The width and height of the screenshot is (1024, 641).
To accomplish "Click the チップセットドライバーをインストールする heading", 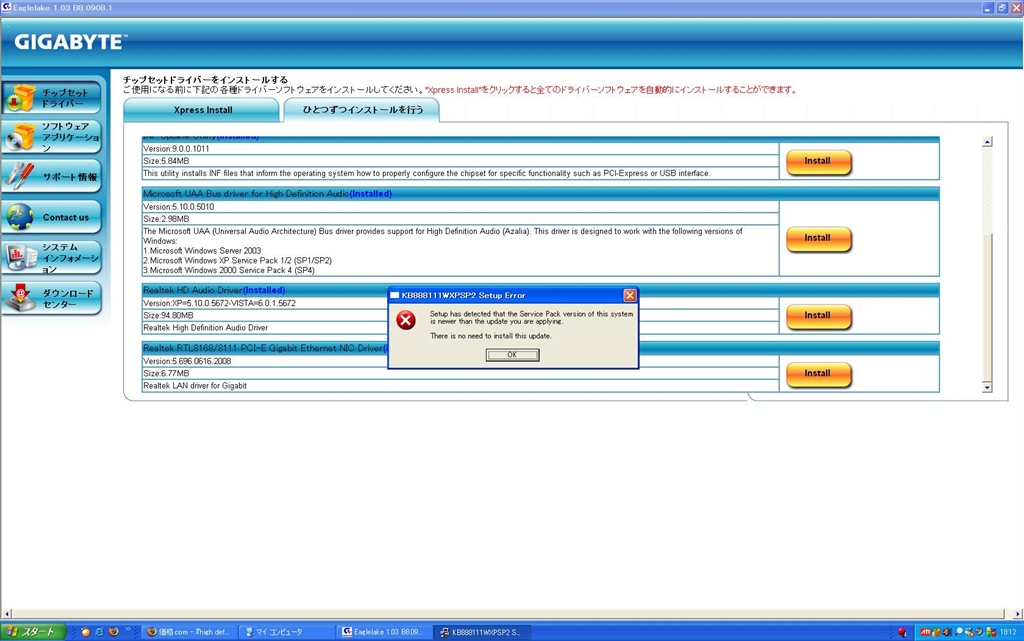I will click(x=205, y=80).
